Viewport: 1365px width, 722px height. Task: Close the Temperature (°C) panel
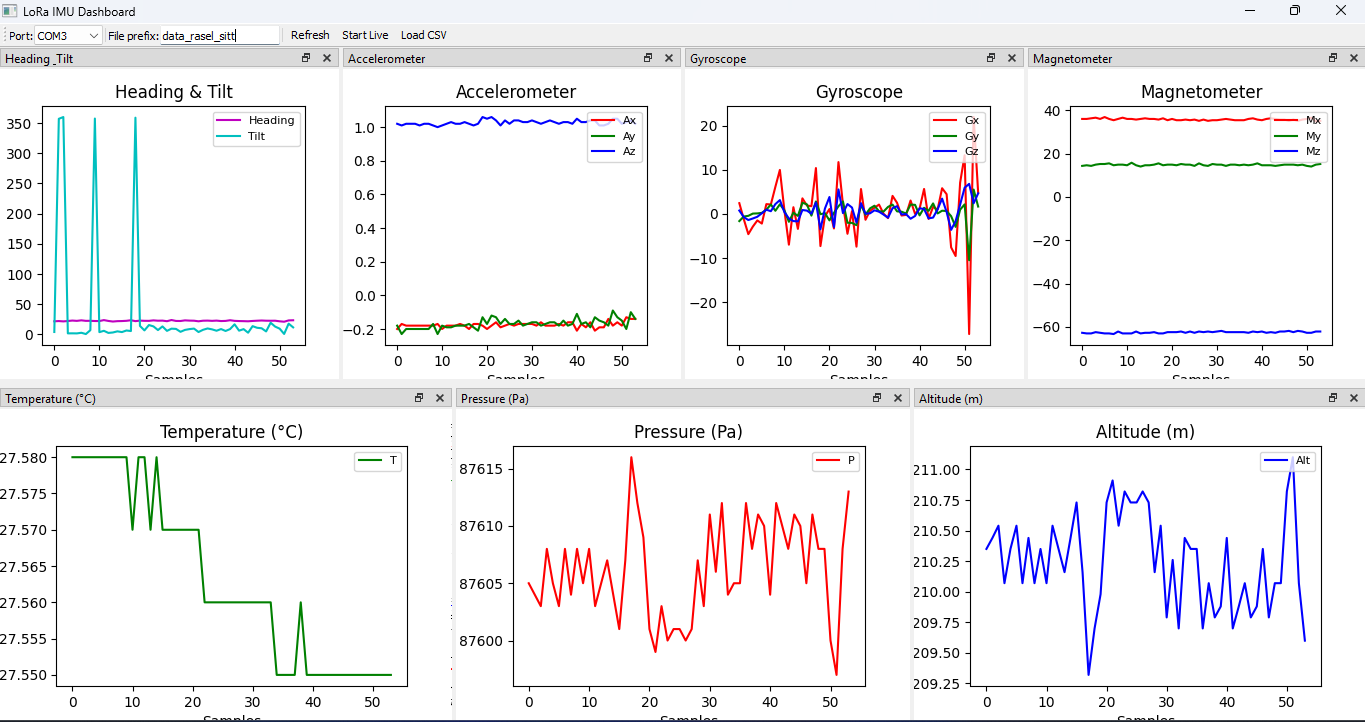click(440, 398)
